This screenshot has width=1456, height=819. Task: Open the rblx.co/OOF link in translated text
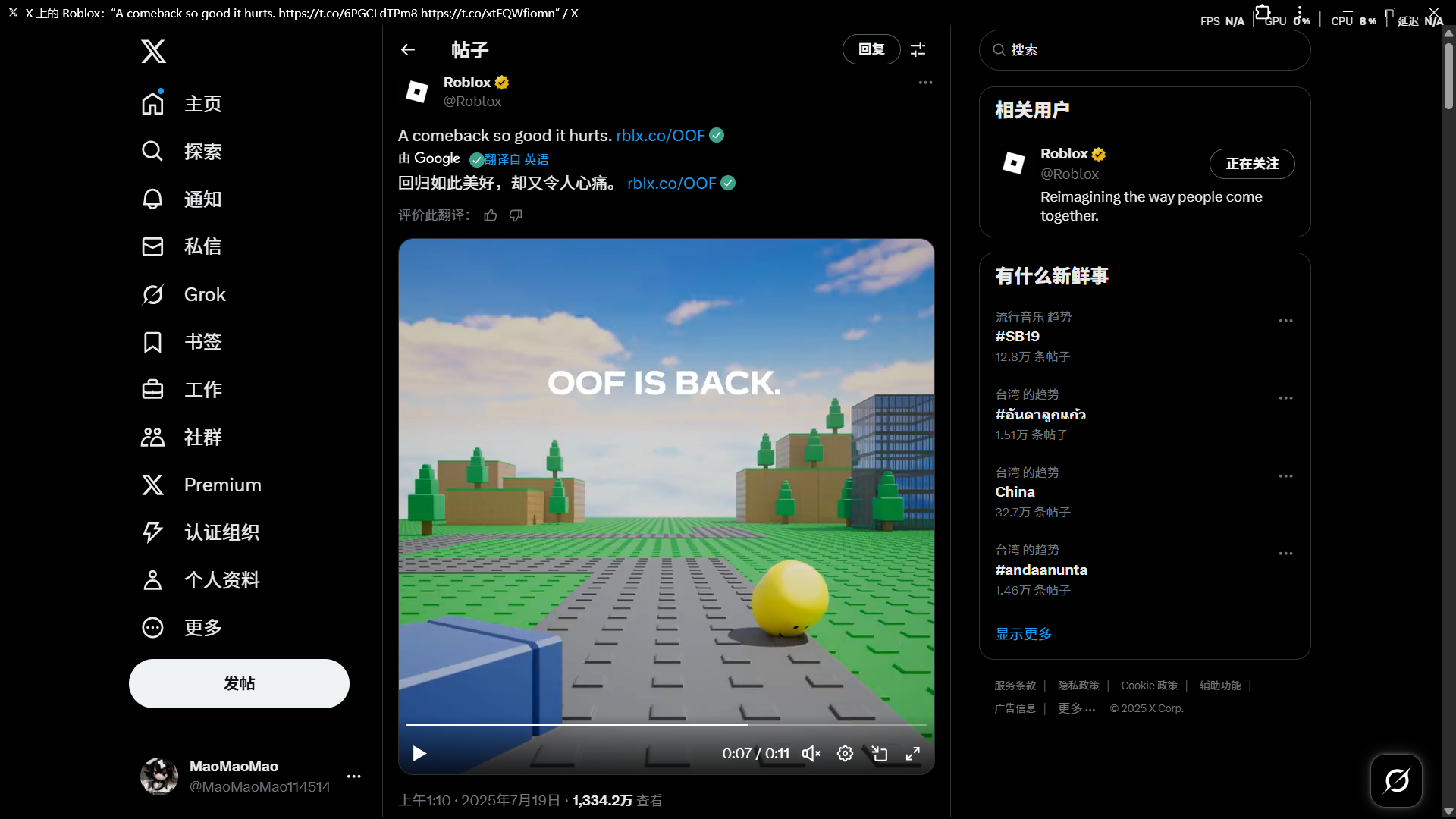pos(672,183)
